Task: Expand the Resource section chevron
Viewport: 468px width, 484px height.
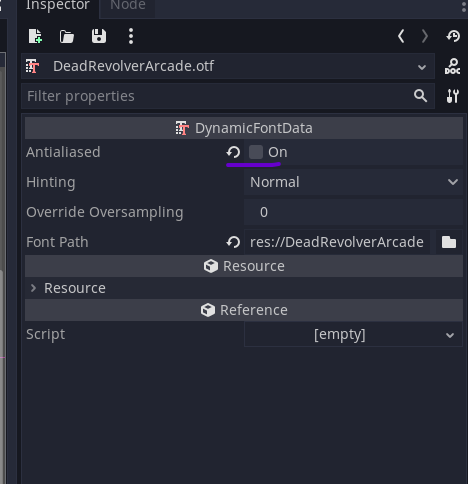Action: (33, 288)
